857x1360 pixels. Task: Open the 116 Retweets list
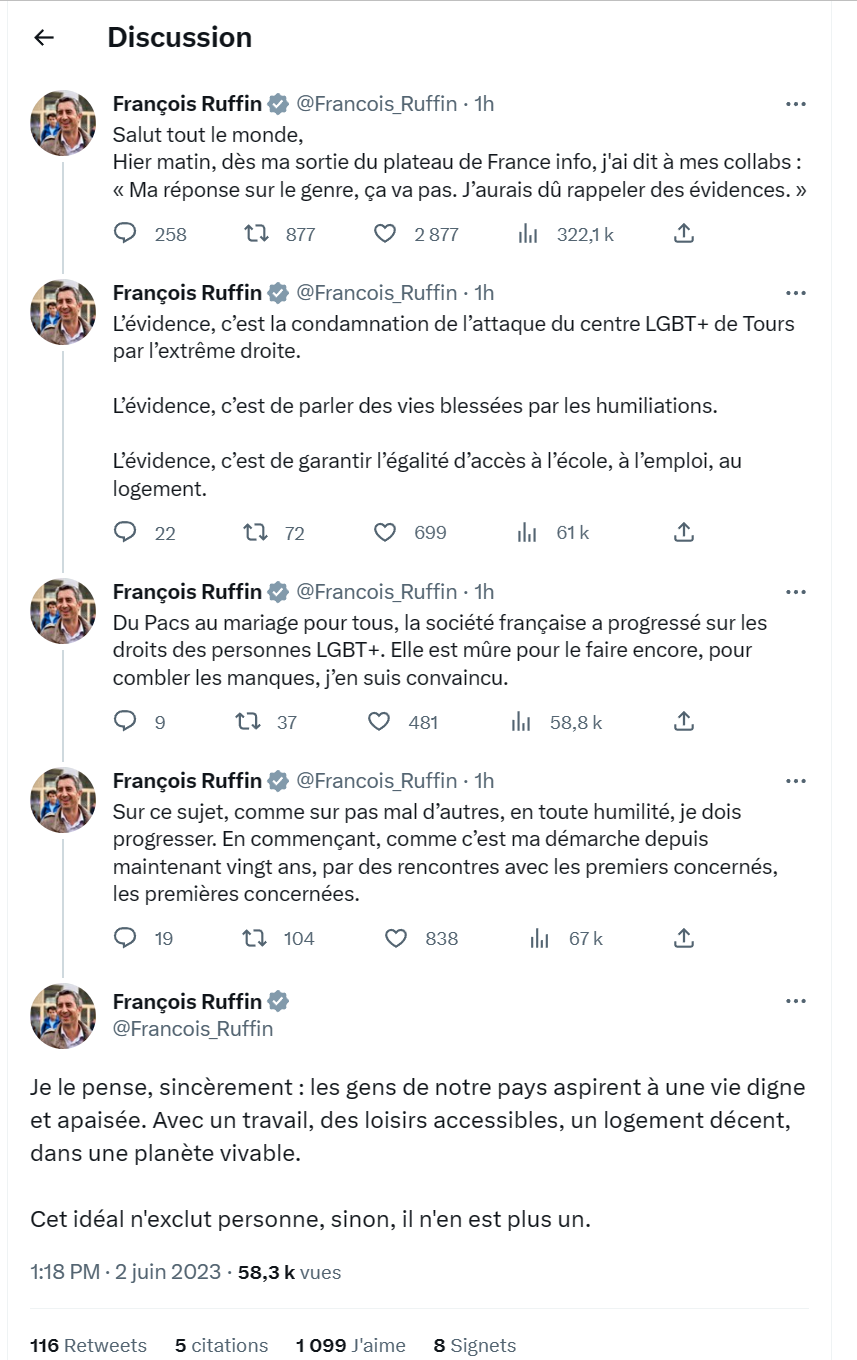click(x=88, y=1345)
